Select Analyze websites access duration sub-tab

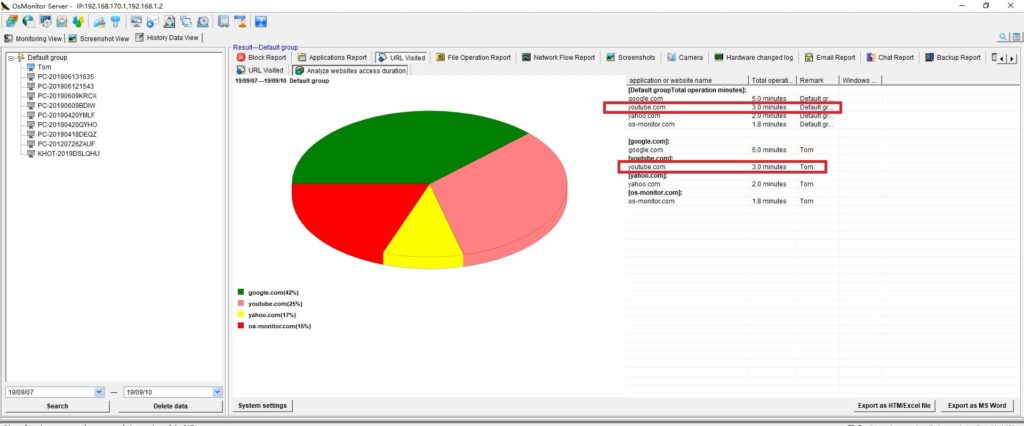click(x=350, y=70)
